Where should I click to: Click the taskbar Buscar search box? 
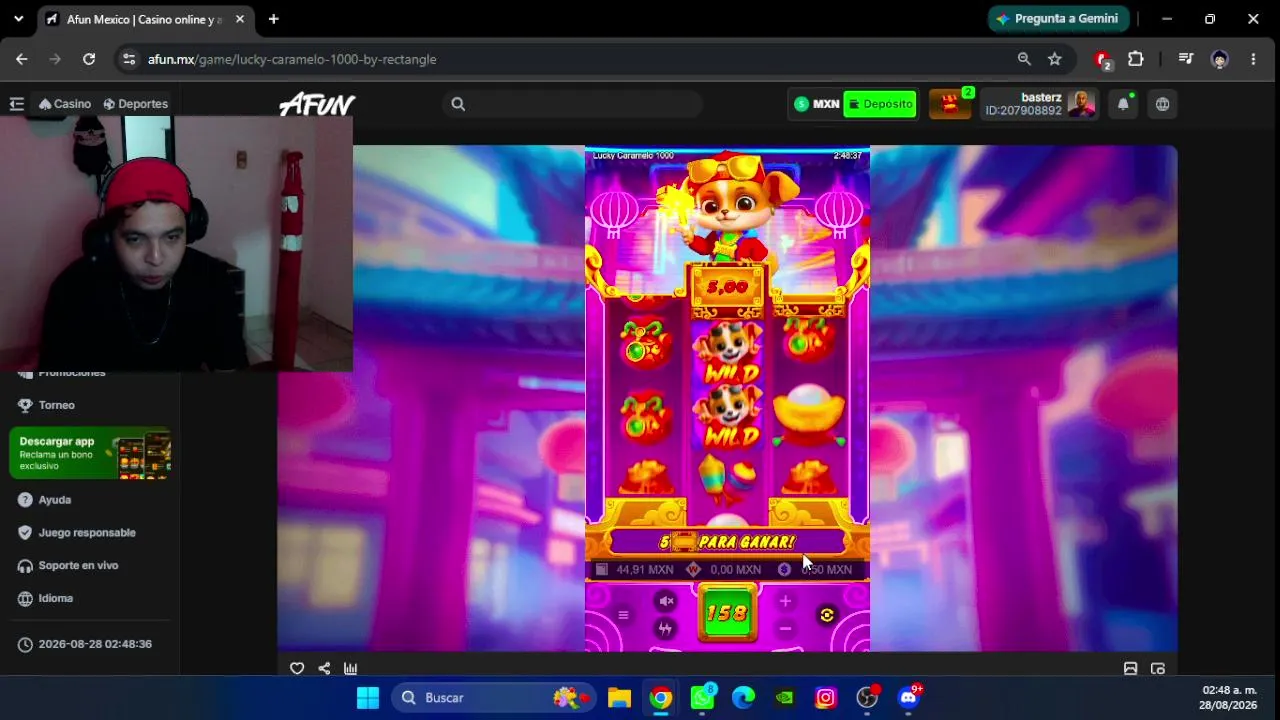point(491,698)
